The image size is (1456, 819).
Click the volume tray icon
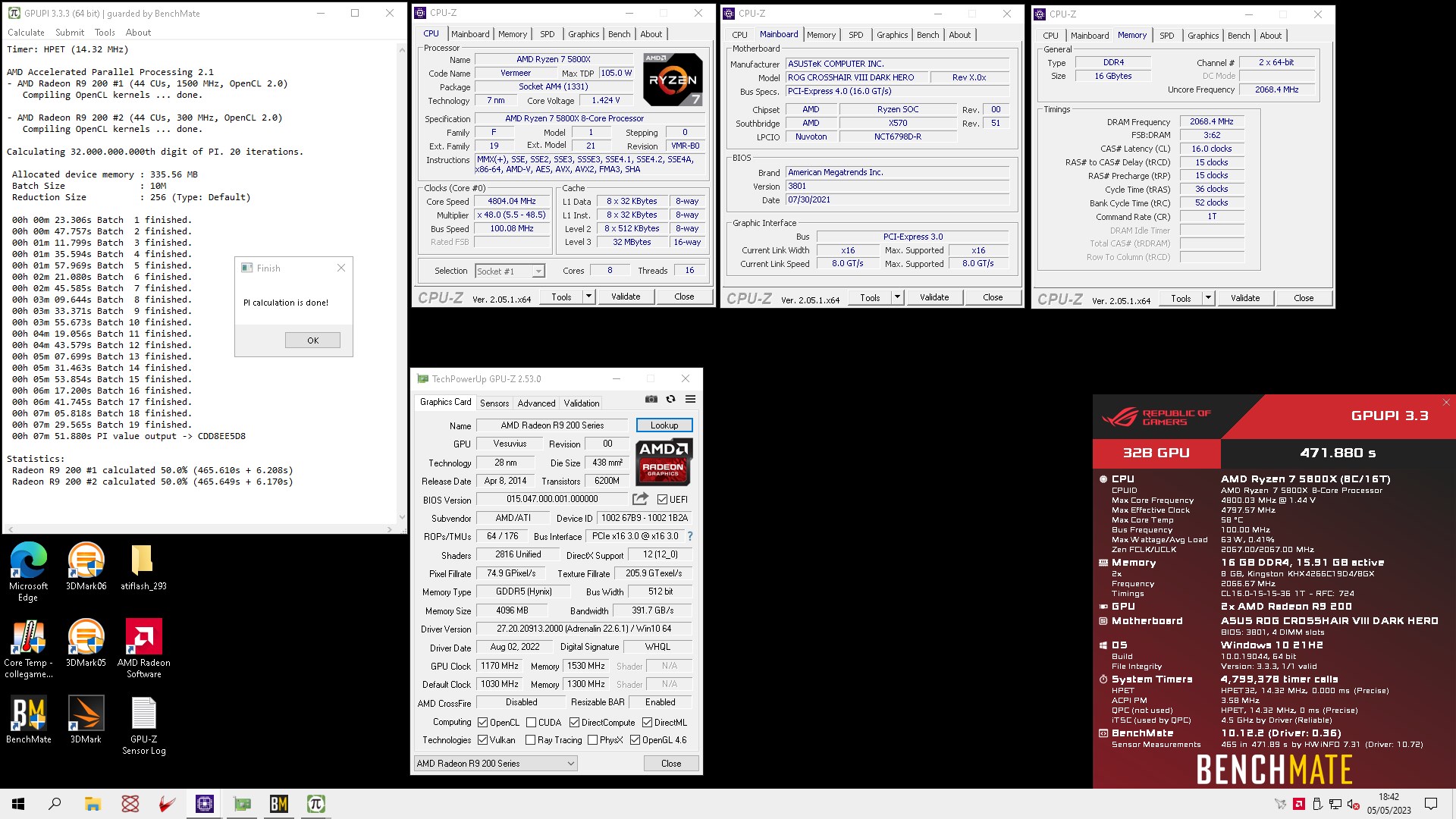pos(1353,804)
